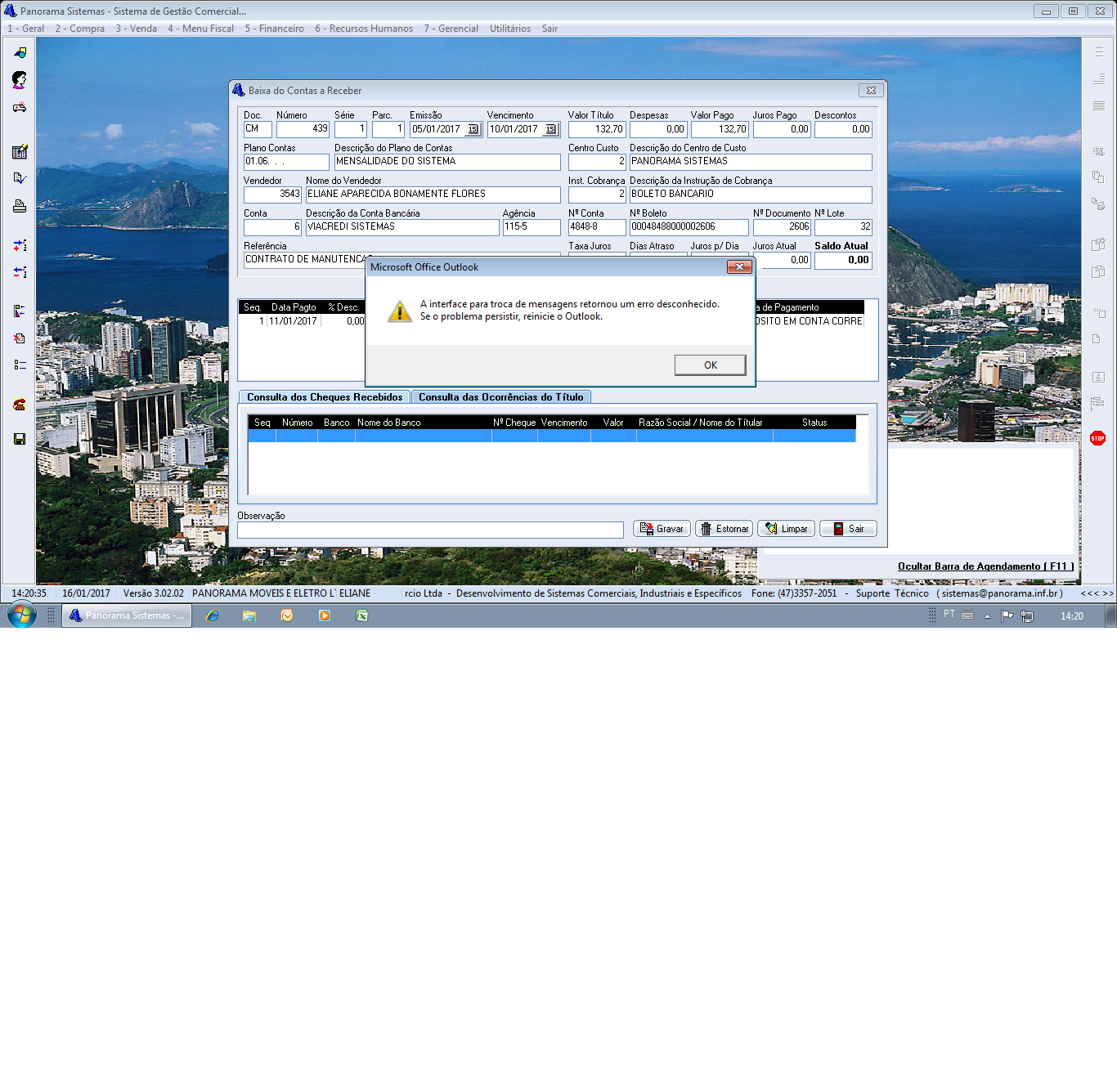Click the Observação text field
The height and width of the screenshot is (1092, 1117).
point(430,530)
